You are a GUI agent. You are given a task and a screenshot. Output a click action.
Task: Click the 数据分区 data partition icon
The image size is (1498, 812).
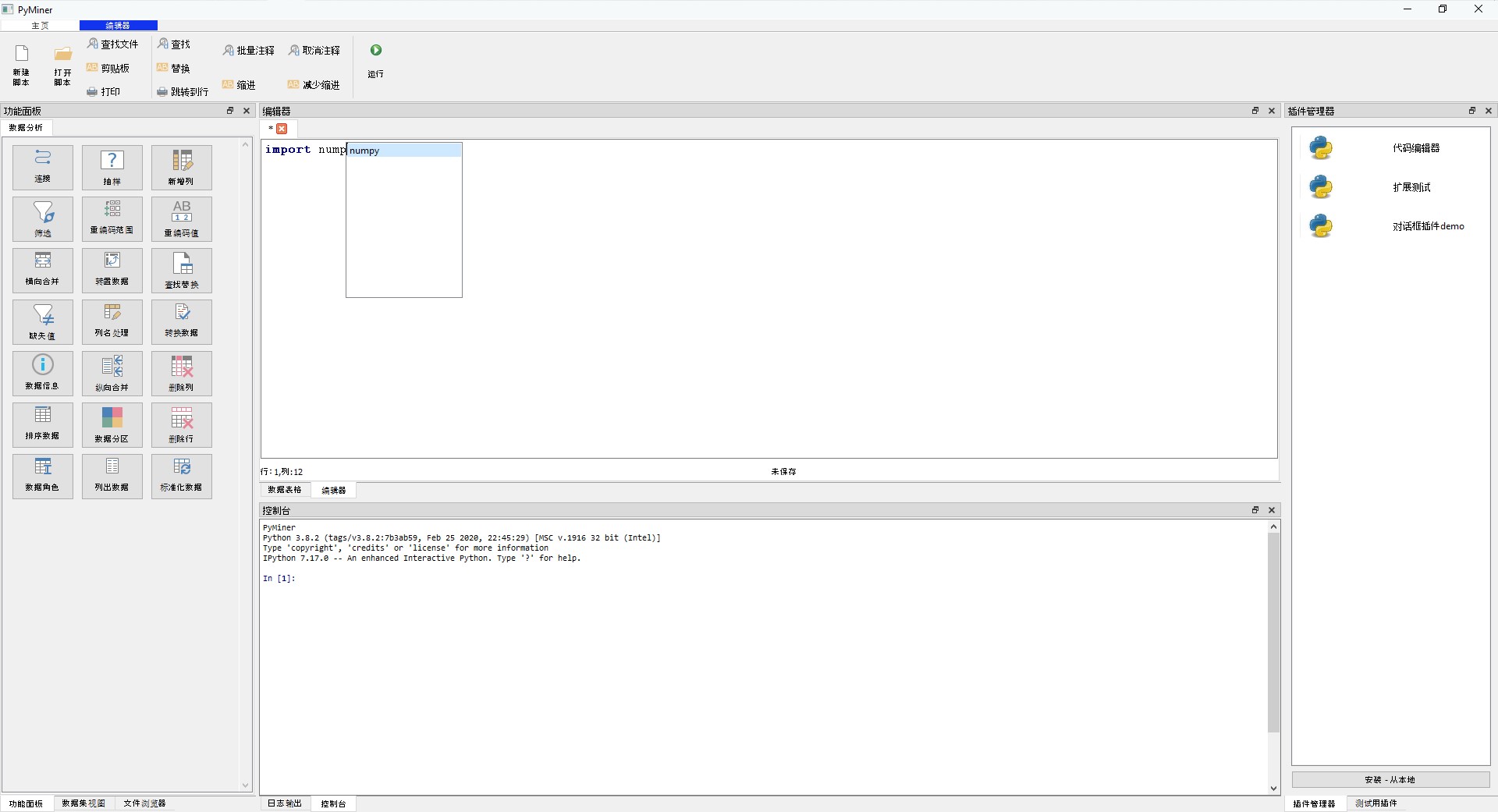[x=112, y=424]
